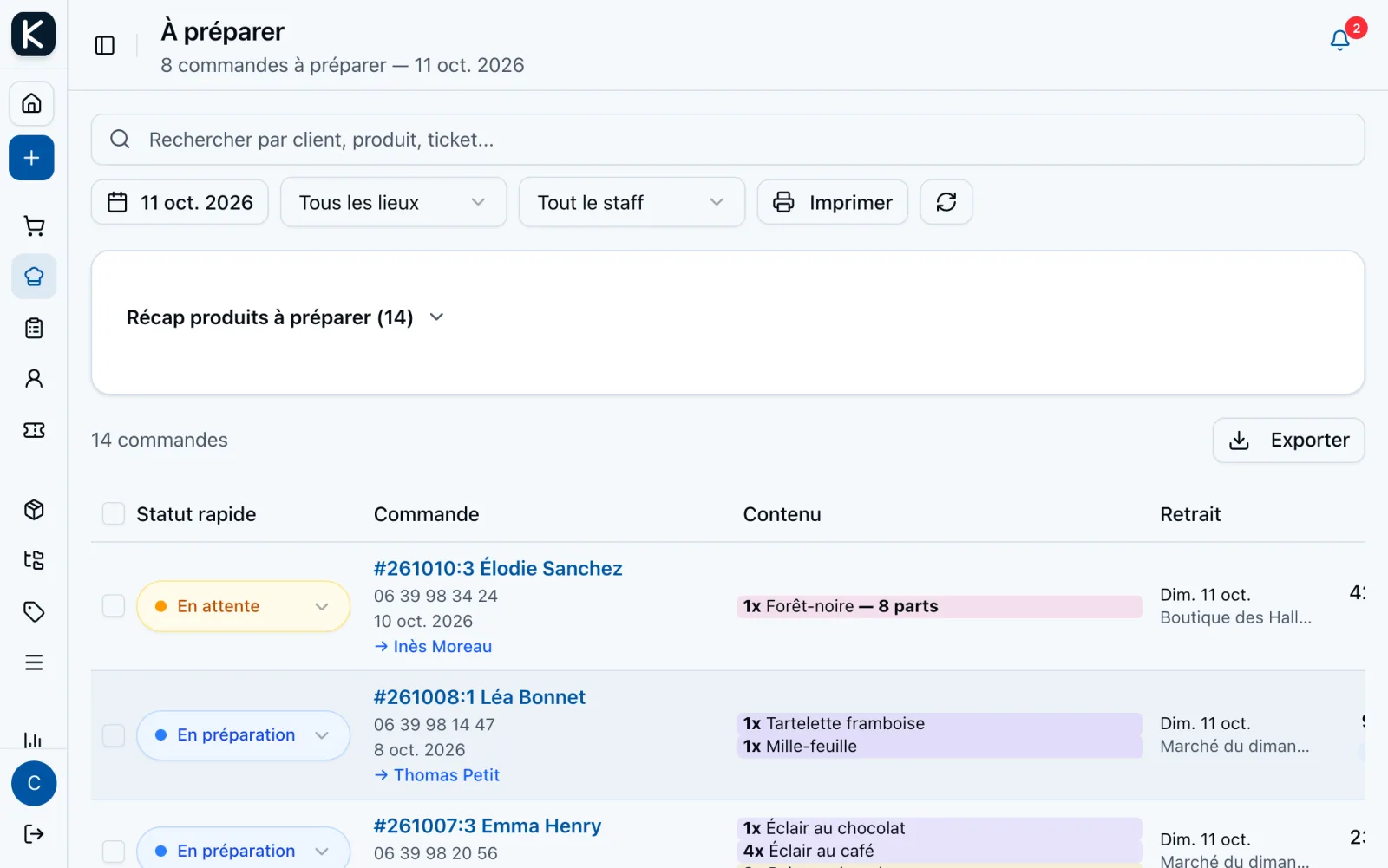Click the Retrait column header
This screenshot has width=1388, height=868.
pyautogui.click(x=1190, y=514)
